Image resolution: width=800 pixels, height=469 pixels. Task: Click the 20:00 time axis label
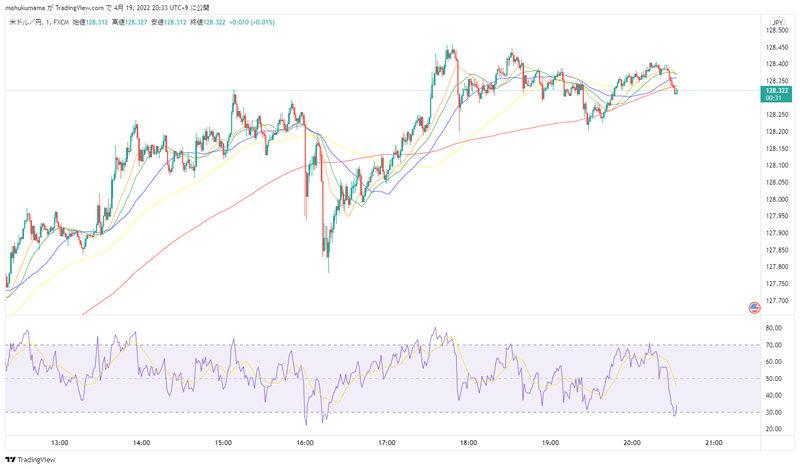pyautogui.click(x=632, y=443)
